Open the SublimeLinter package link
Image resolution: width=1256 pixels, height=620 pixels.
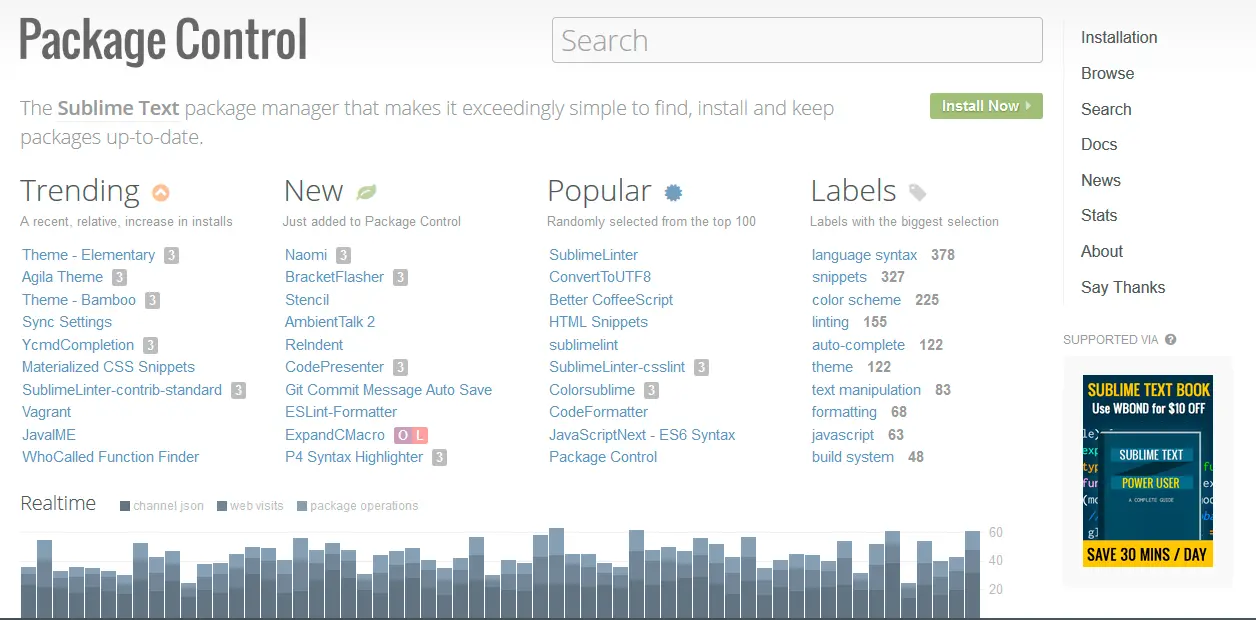click(x=593, y=255)
